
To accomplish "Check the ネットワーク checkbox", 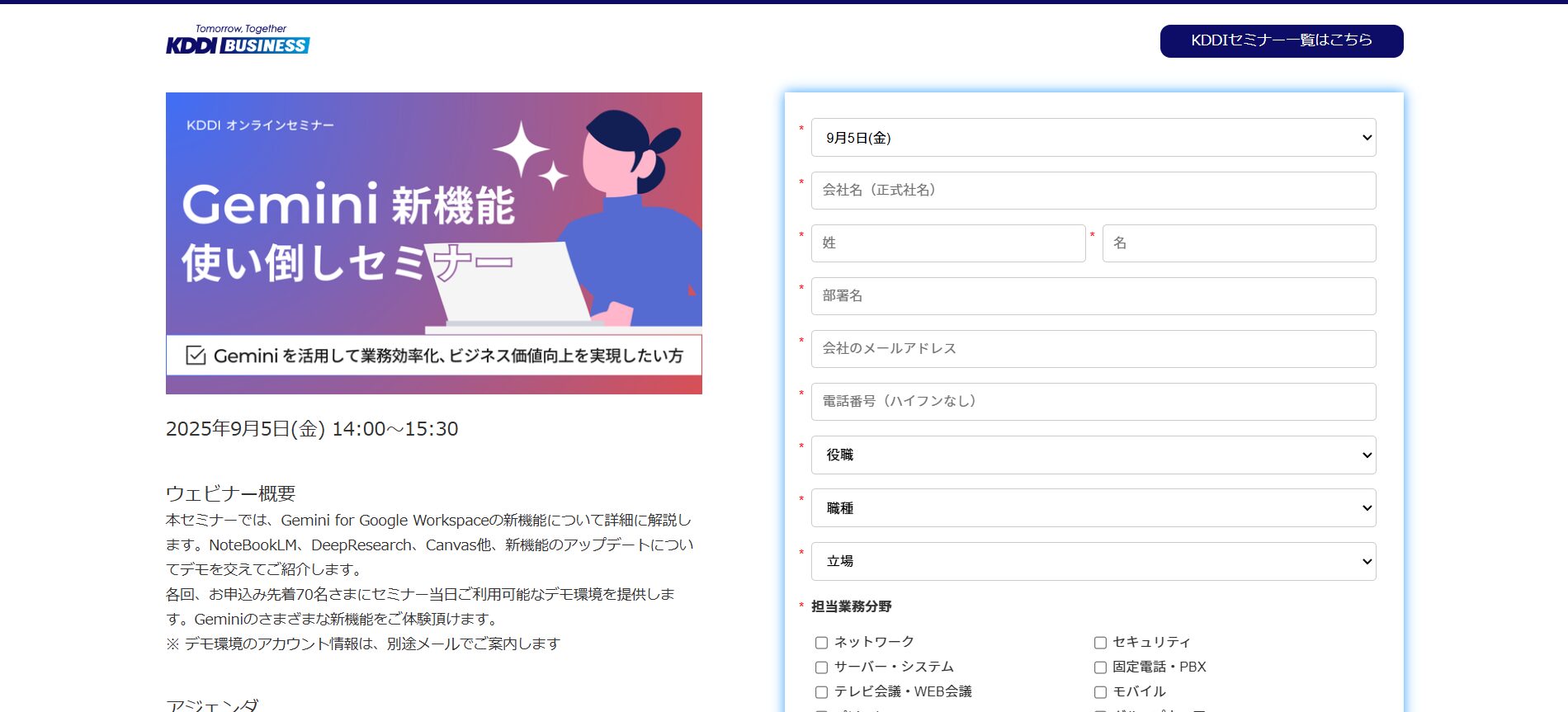I will pos(821,643).
